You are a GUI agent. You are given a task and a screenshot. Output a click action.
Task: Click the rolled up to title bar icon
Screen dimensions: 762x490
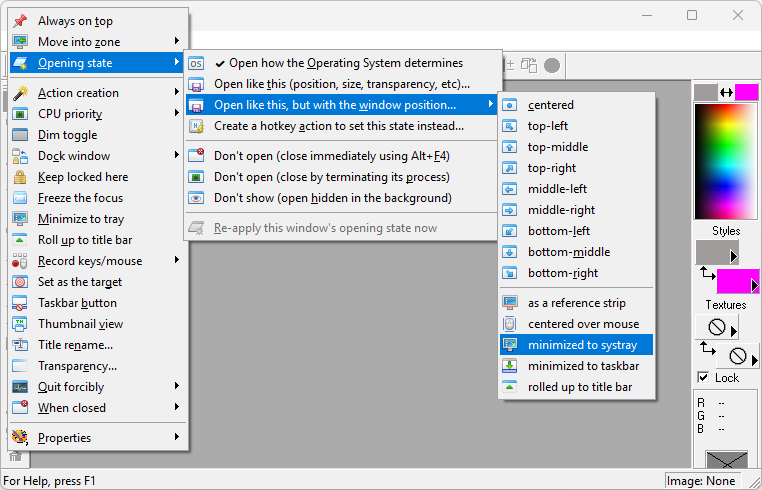tap(510, 387)
